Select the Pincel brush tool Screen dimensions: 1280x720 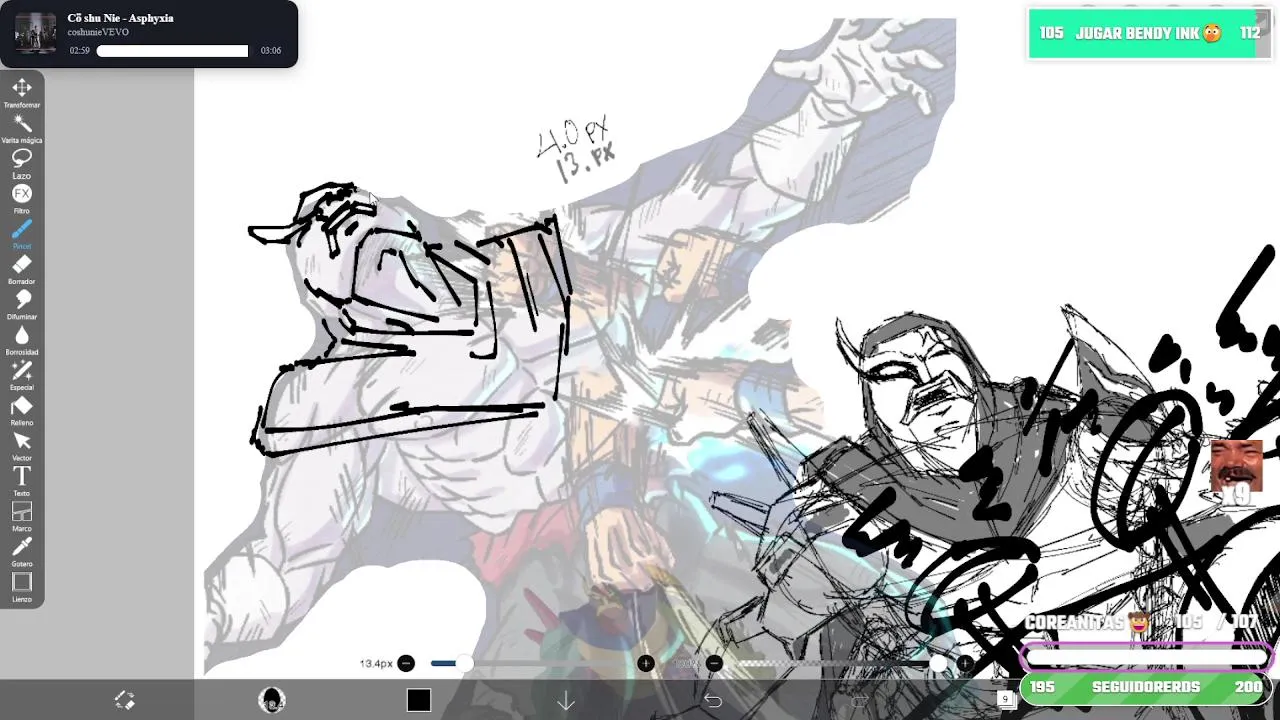(x=22, y=234)
